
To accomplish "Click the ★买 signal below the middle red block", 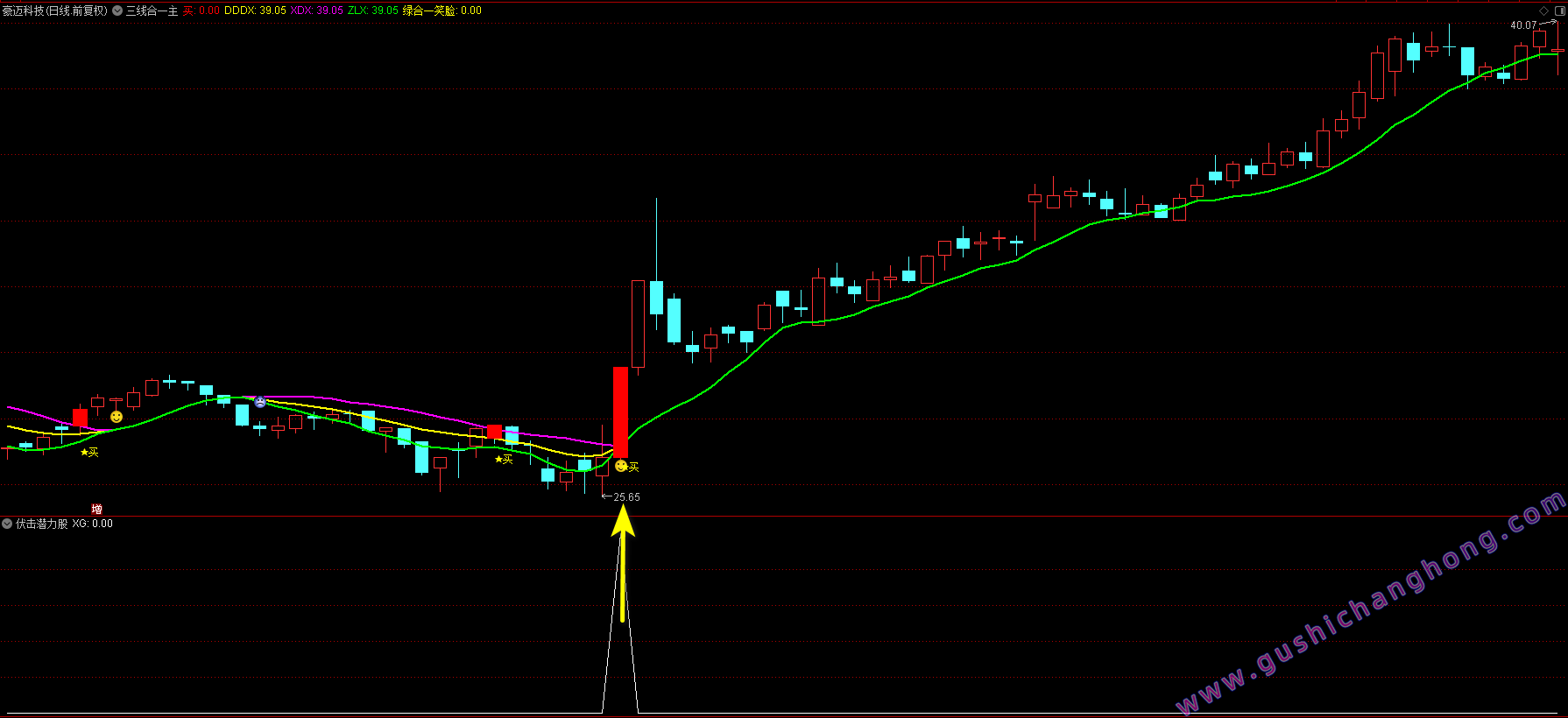I will pyautogui.click(x=504, y=459).
